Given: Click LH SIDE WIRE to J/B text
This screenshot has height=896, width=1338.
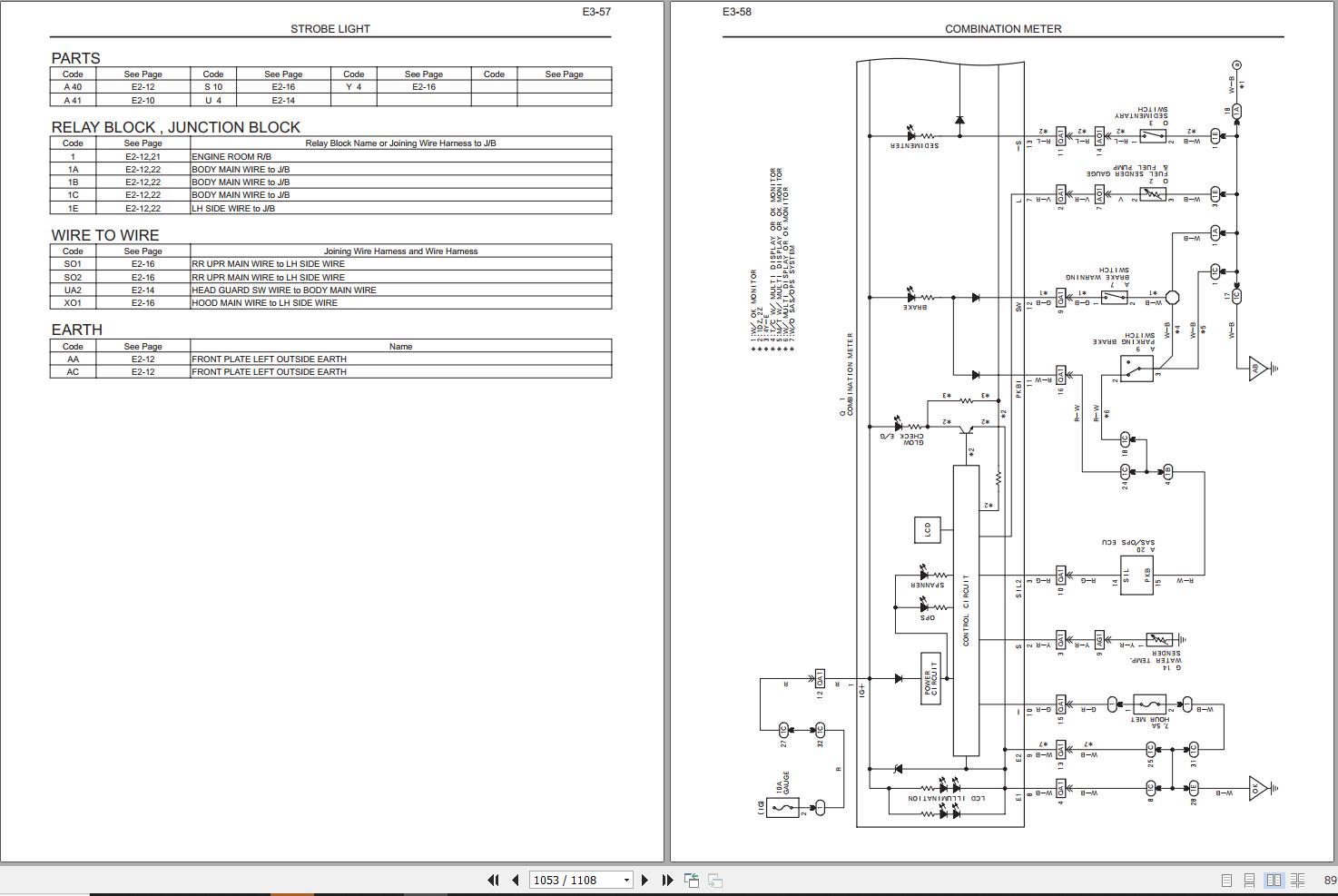Looking at the screenshot, I should click(x=233, y=209).
